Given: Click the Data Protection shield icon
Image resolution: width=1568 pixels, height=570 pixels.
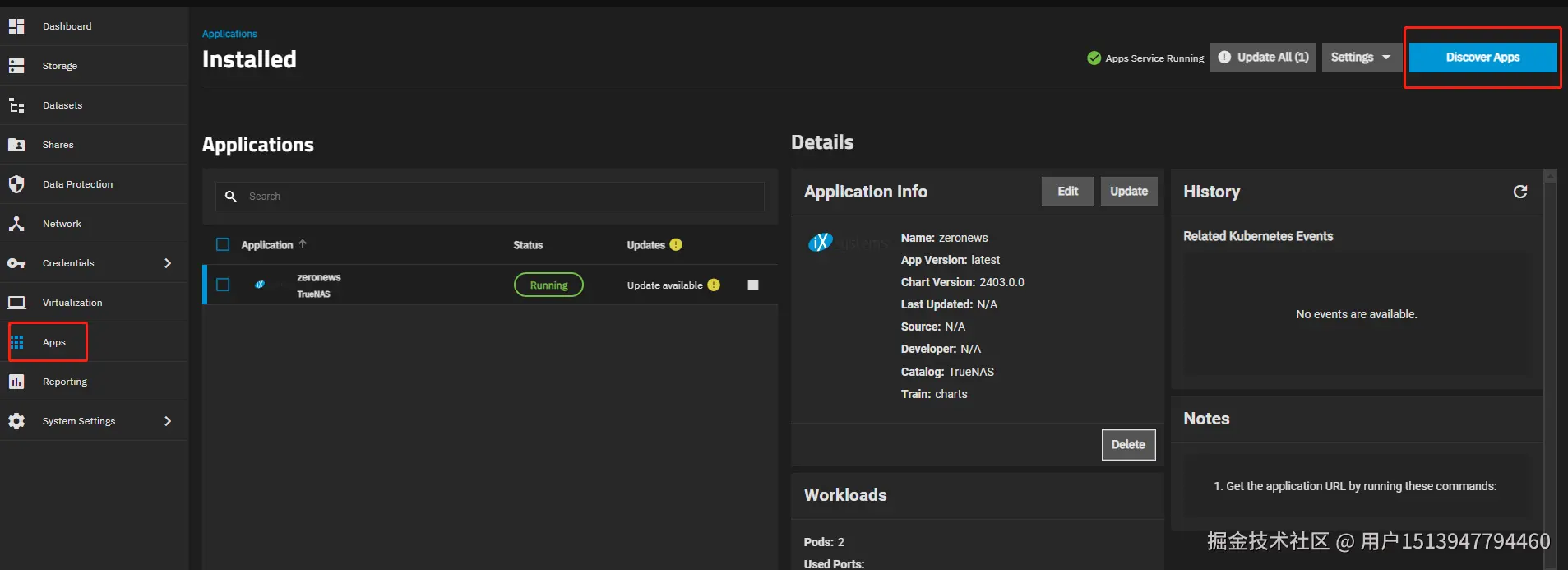Looking at the screenshot, I should [x=16, y=184].
